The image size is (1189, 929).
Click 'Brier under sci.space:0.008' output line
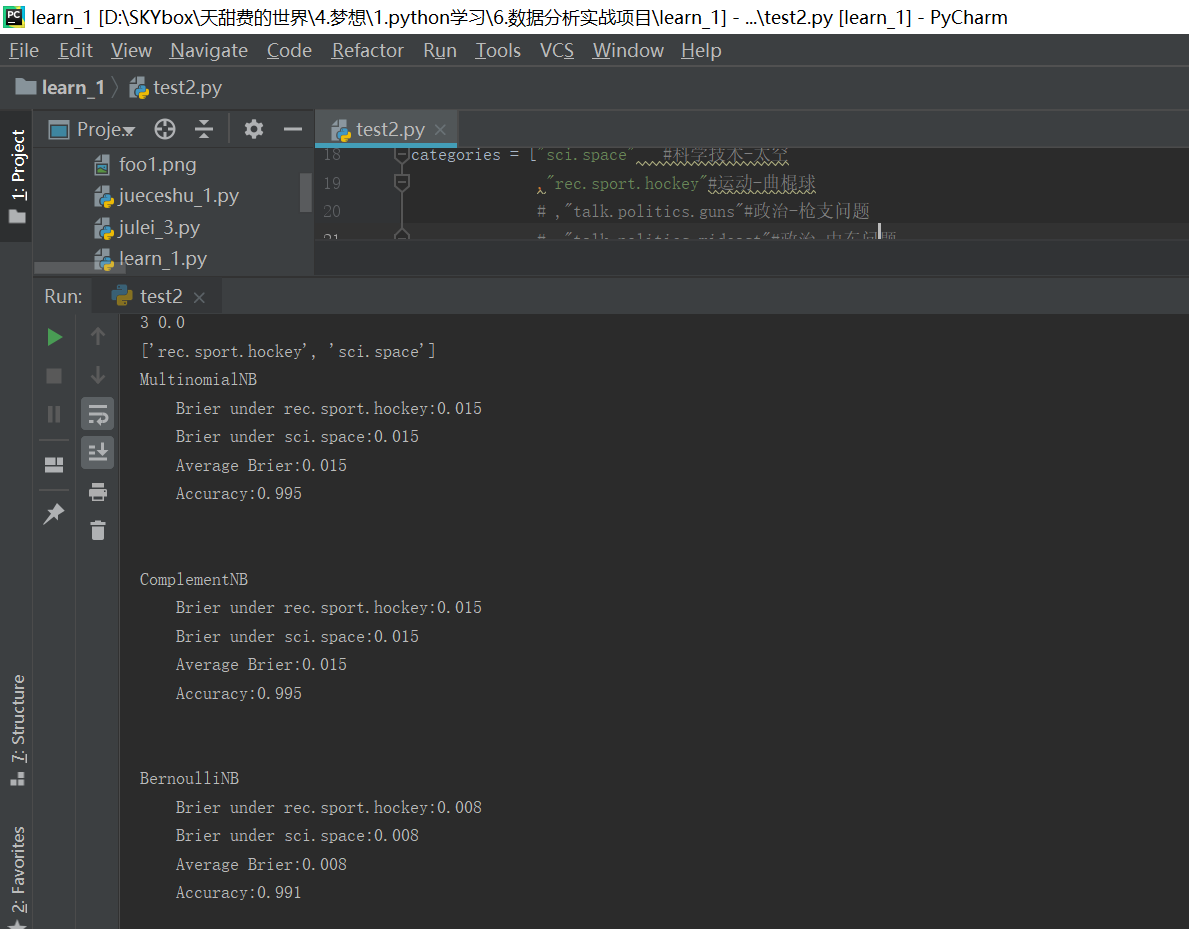297,836
